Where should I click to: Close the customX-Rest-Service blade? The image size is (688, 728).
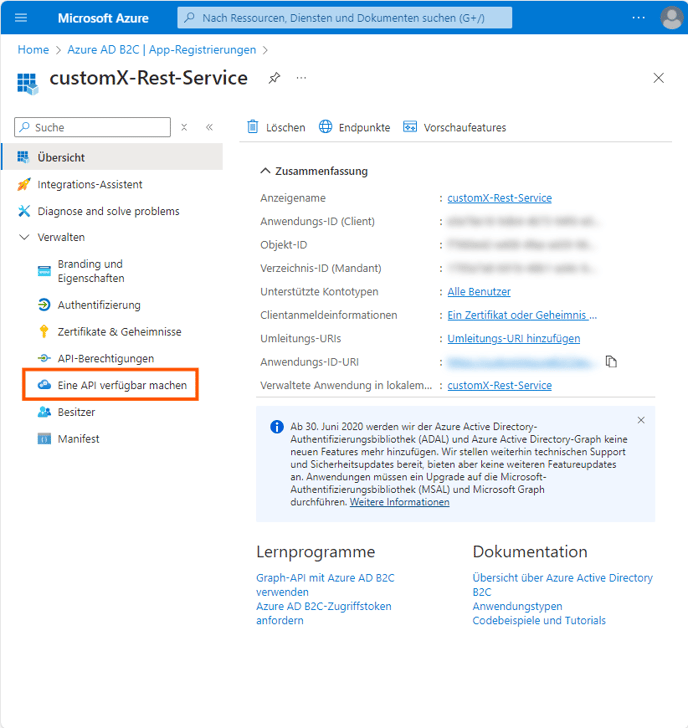(658, 78)
